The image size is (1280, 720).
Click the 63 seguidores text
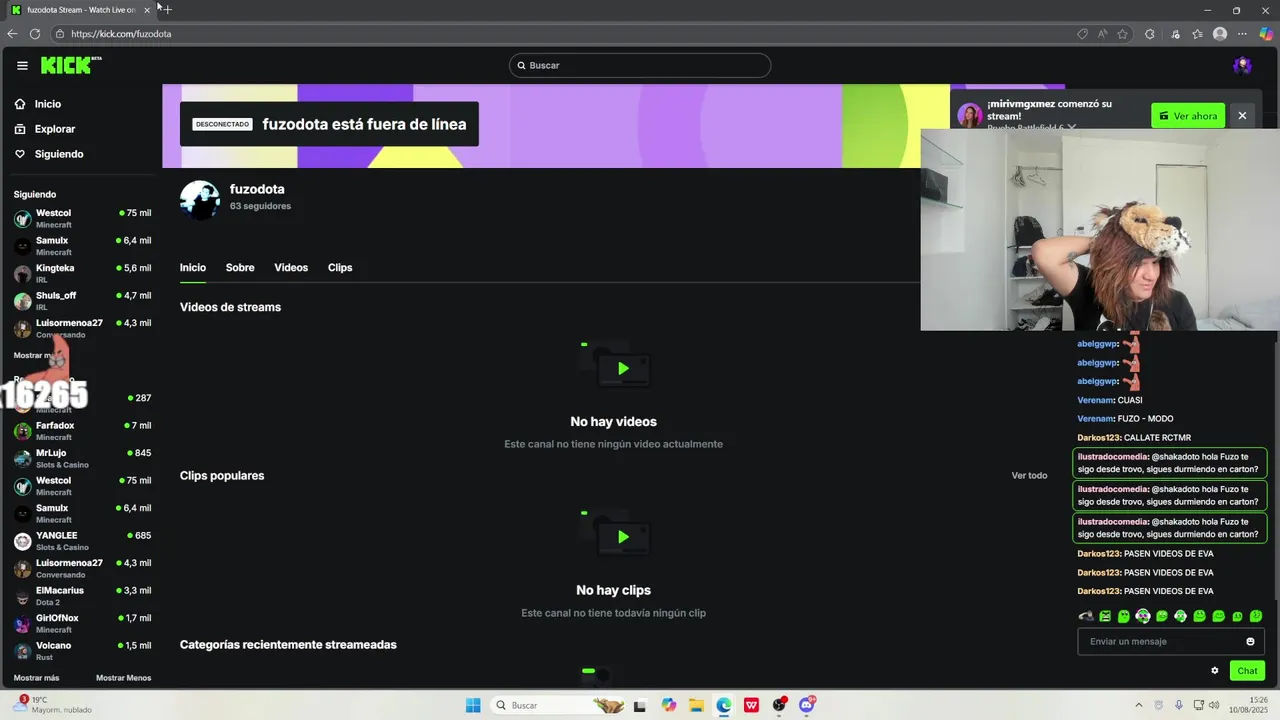(x=260, y=206)
